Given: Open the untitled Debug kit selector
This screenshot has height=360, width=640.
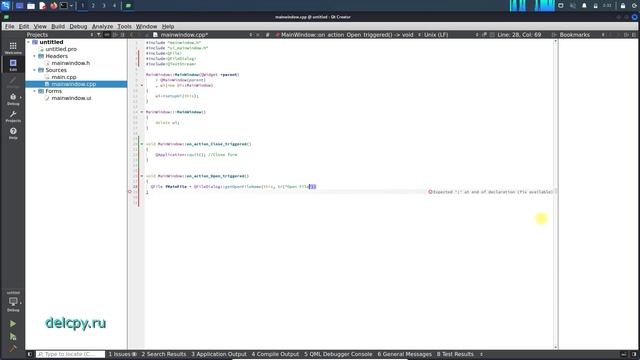Looking at the screenshot, I should point(13,302).
